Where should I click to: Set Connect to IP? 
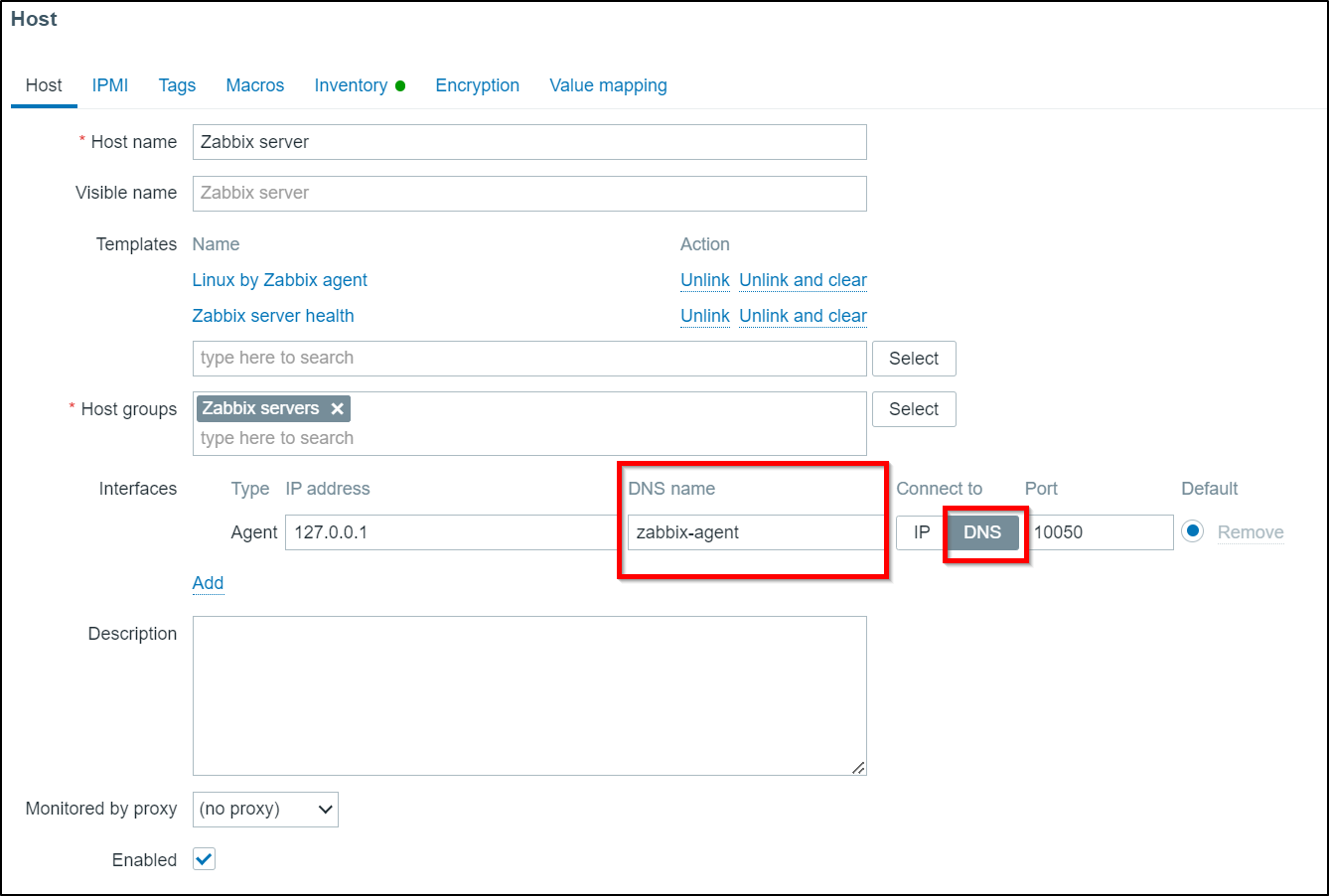point(921,532)
